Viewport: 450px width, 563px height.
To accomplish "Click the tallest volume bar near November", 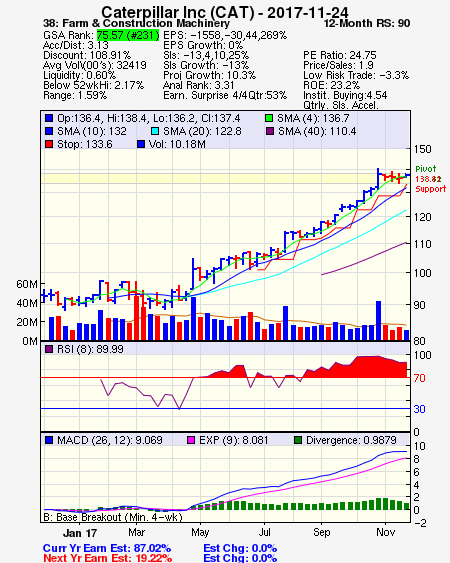I will 378,320.
